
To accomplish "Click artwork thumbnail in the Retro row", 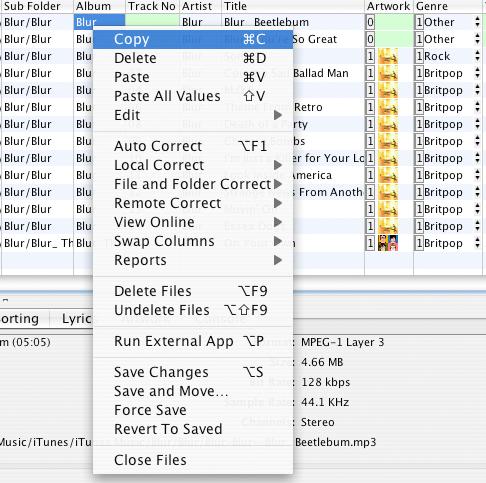I will tap(388, 107).
